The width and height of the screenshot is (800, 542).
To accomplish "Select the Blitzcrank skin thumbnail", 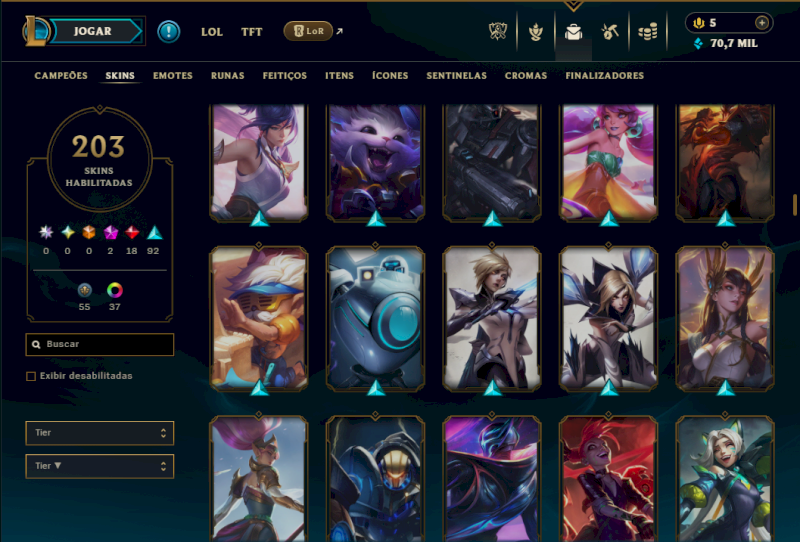I will click(x=376, y=319).
